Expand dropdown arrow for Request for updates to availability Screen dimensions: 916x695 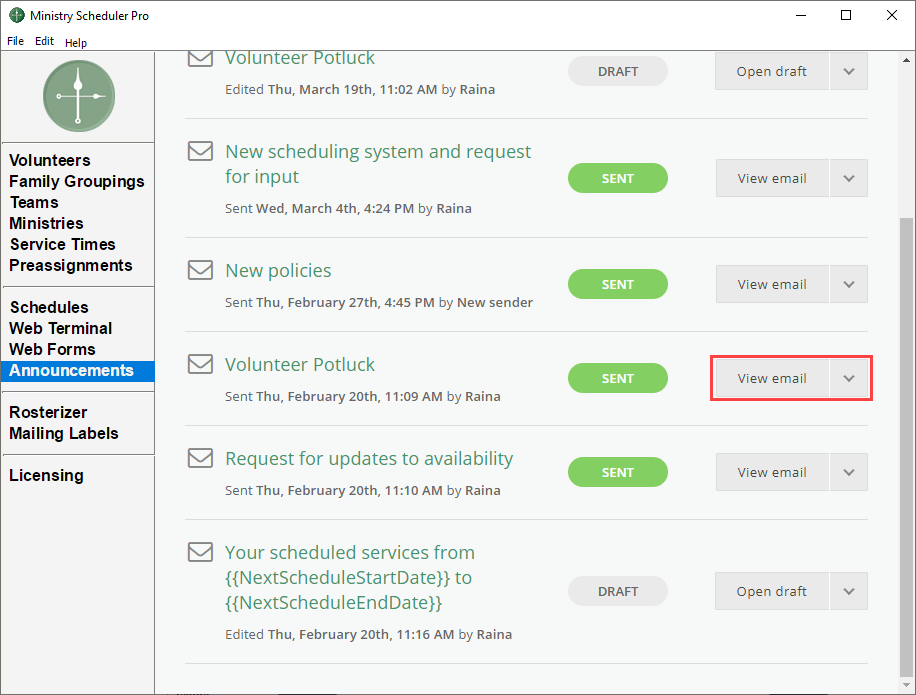coord(849,473)
